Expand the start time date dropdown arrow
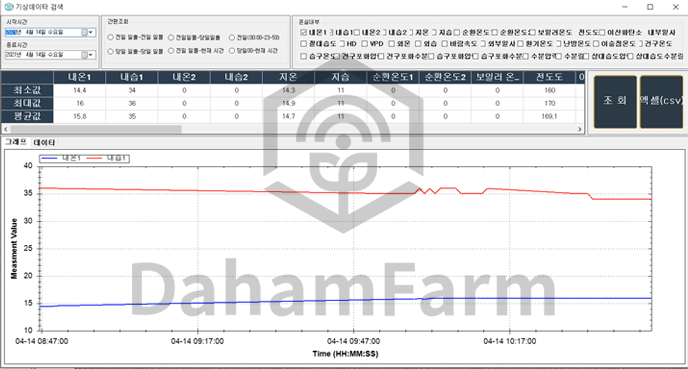The width and height of the screenshot is (688, 369). (91, 32)
